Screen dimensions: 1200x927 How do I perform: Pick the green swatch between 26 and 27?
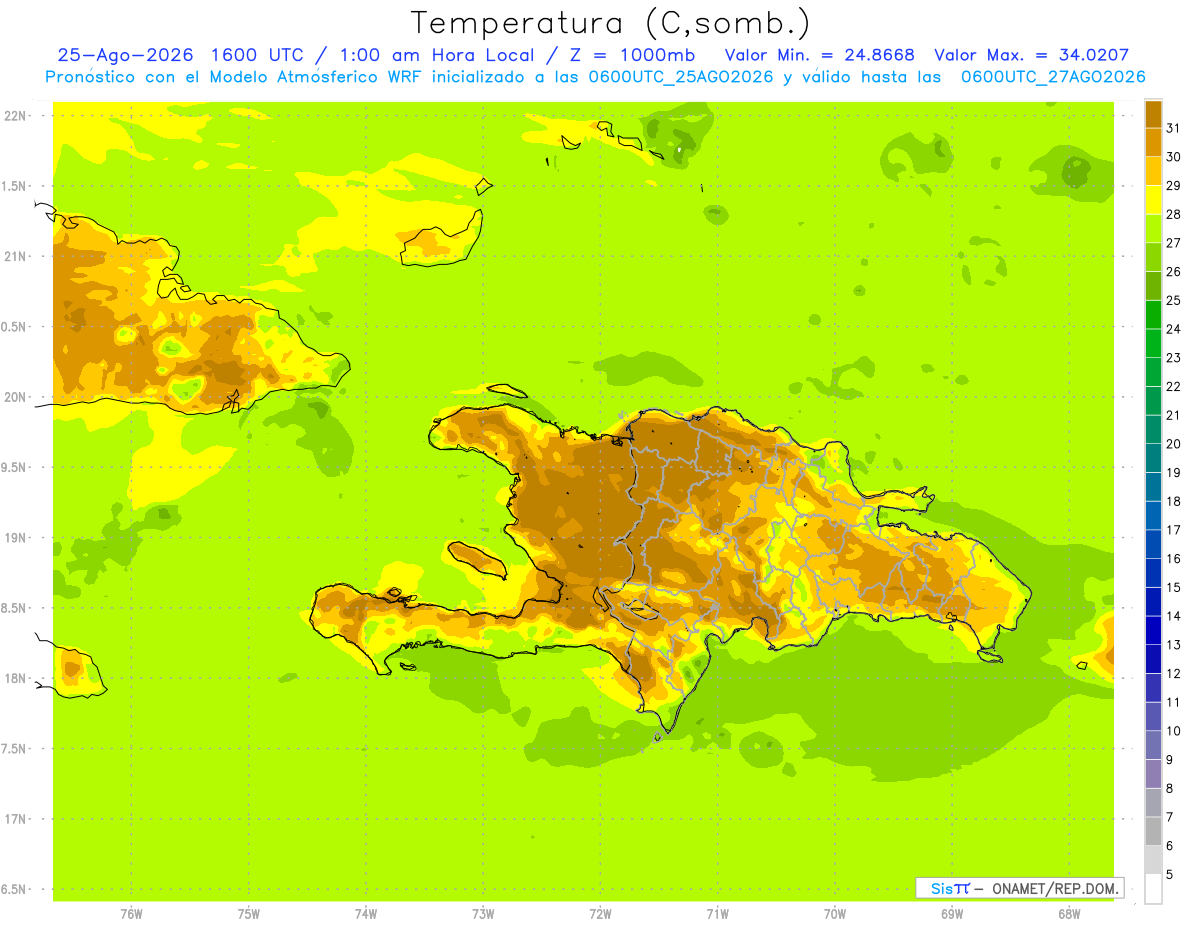(x=1153, y=257)
